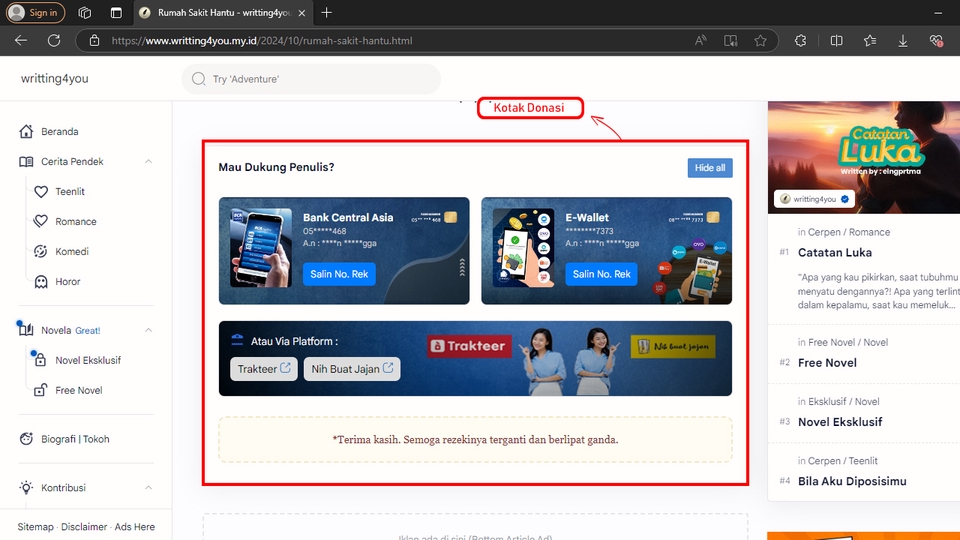Open a new tab with plus icon

coord(326,12)
